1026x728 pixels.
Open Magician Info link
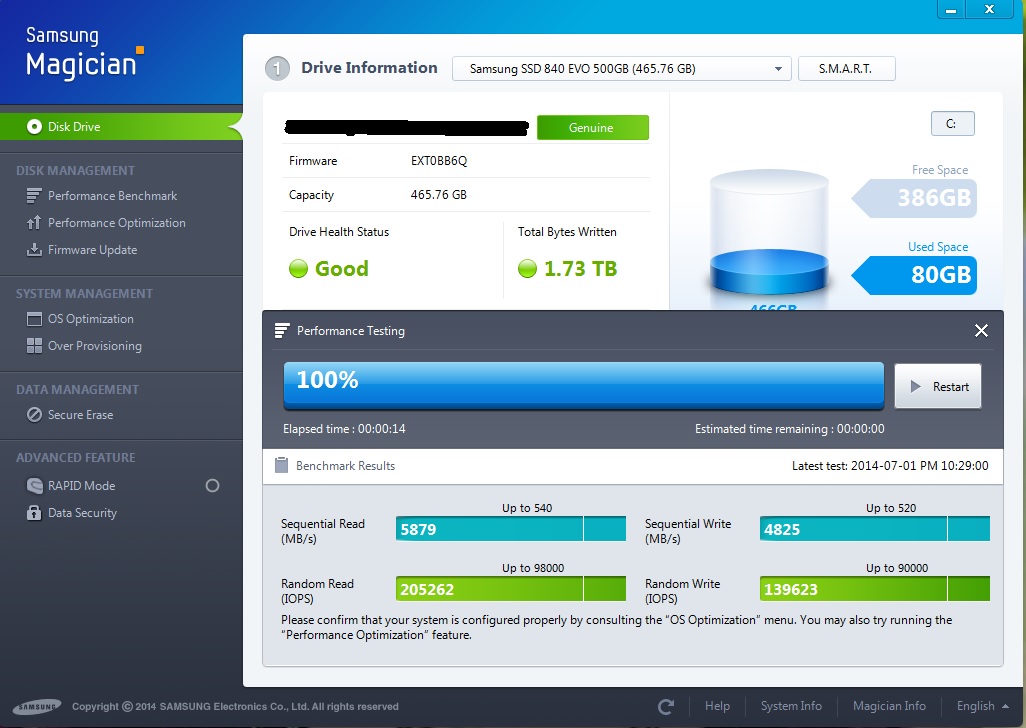tap(889, 706)
